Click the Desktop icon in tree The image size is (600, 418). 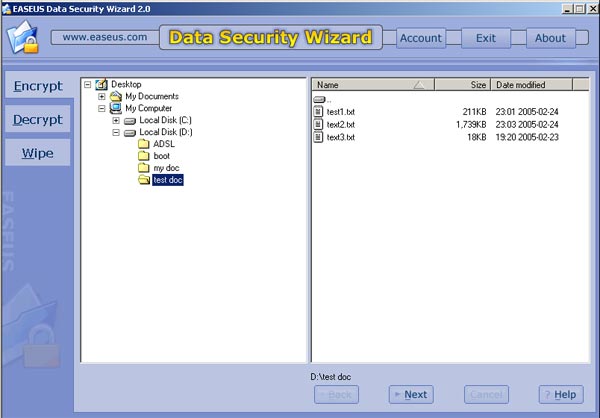pyautogui.click(x=101, y=84)
